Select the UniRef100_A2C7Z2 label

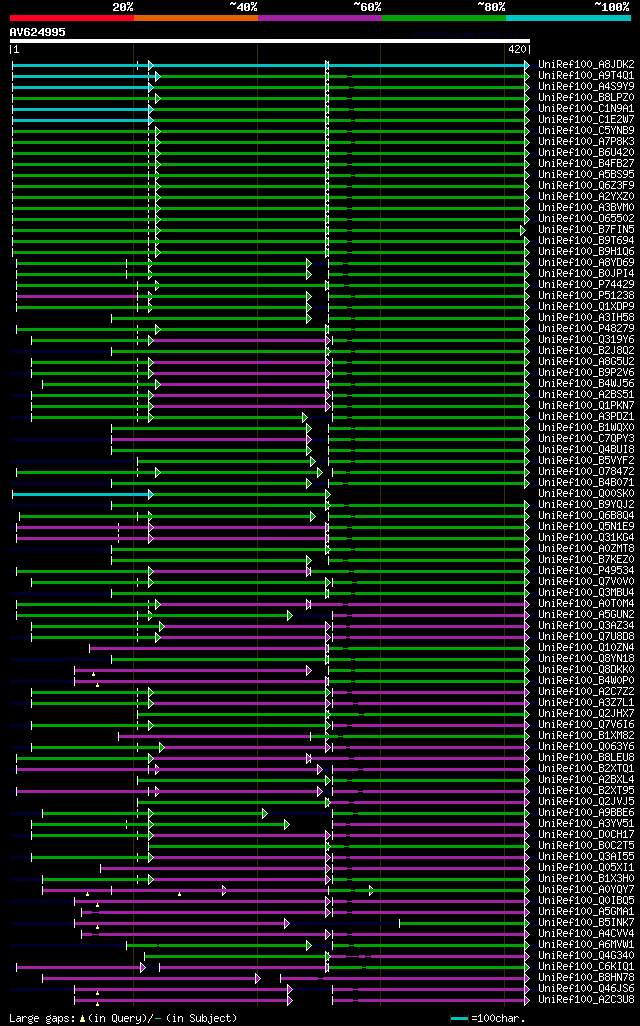[x=586, y=692]
